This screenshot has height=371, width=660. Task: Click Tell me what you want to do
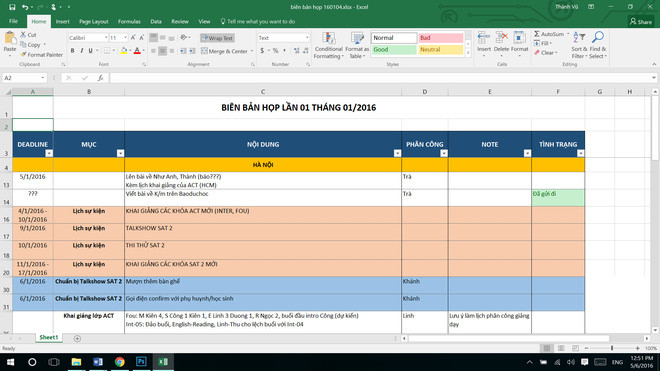(258, 21)
